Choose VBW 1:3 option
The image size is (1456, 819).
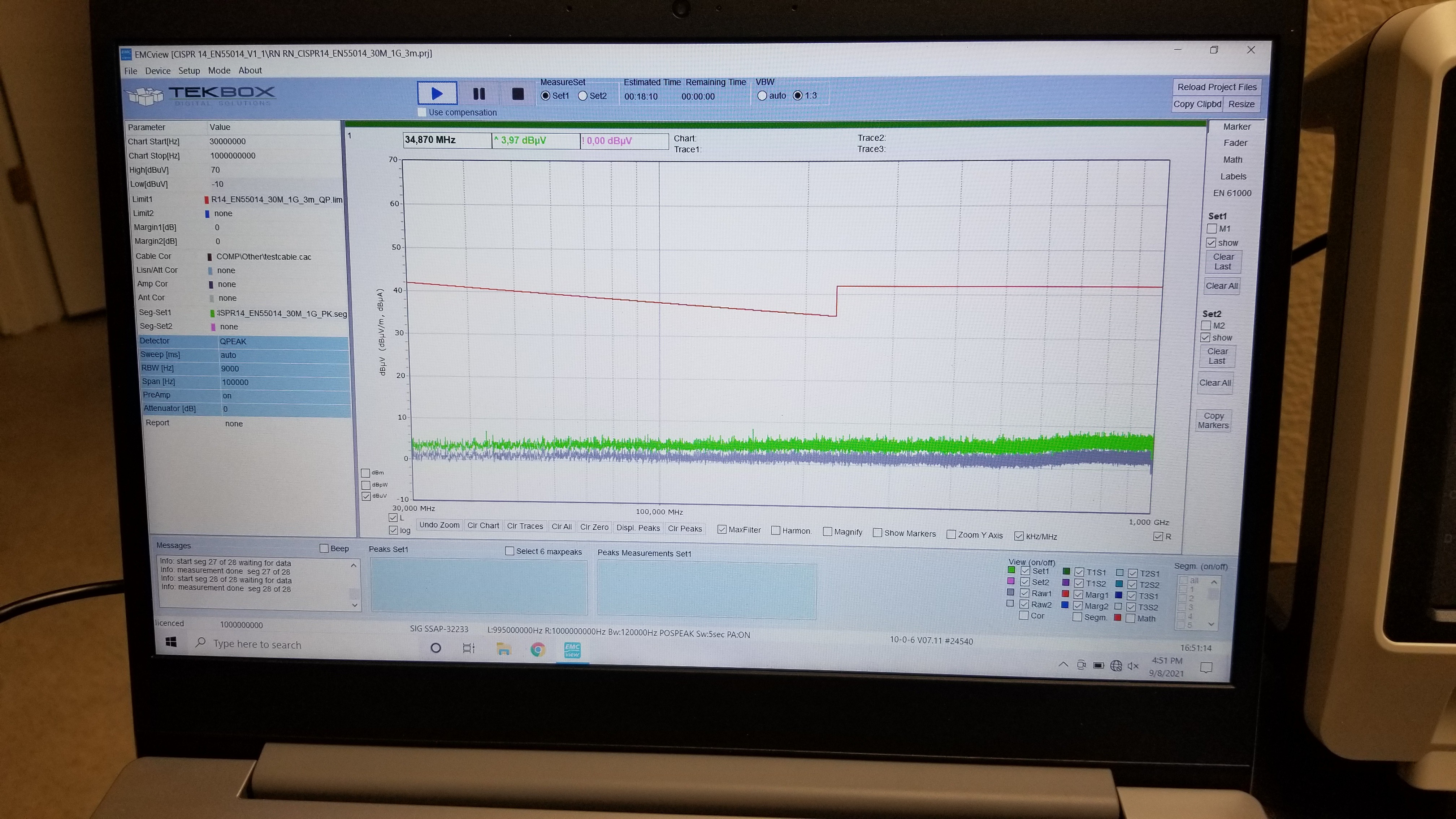tap(798, 96)
